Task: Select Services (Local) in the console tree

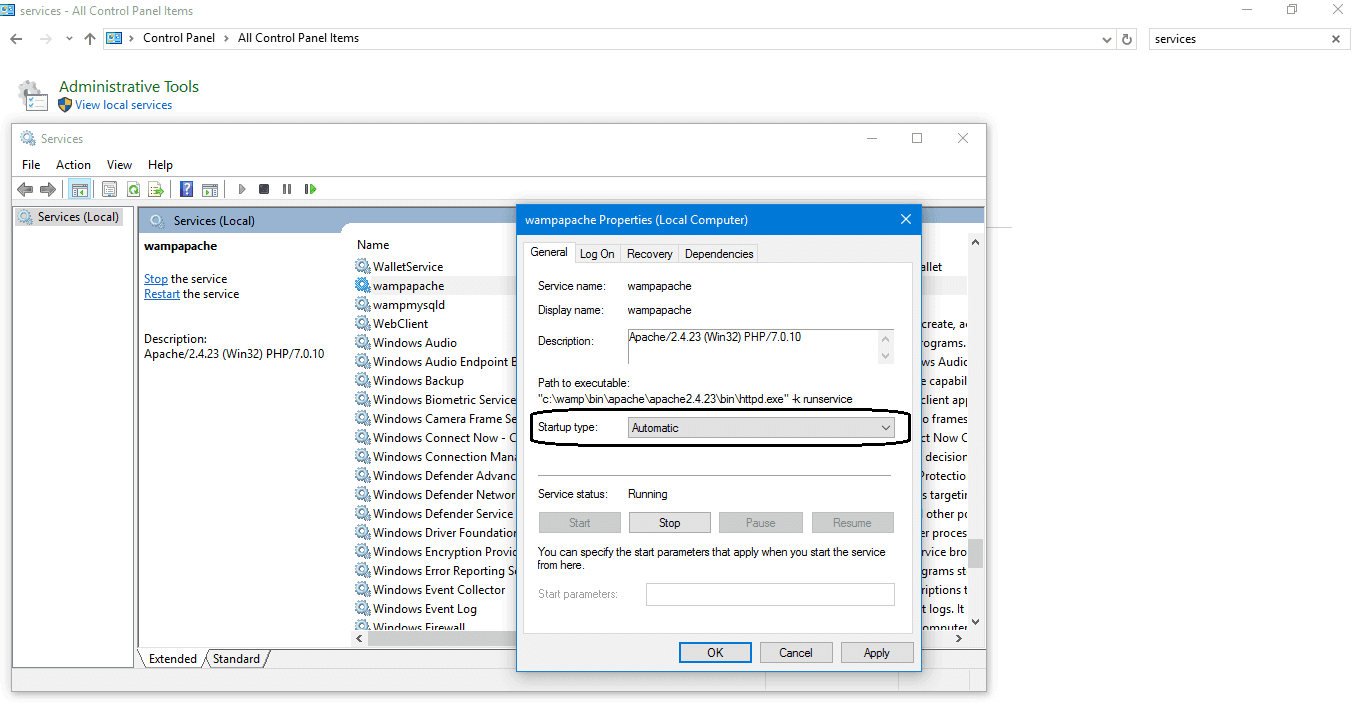Action: (69, 217)
